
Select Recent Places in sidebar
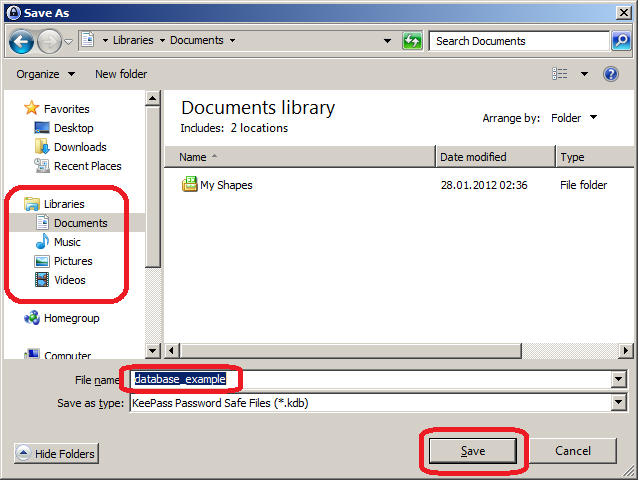click(x=87, y=166)
